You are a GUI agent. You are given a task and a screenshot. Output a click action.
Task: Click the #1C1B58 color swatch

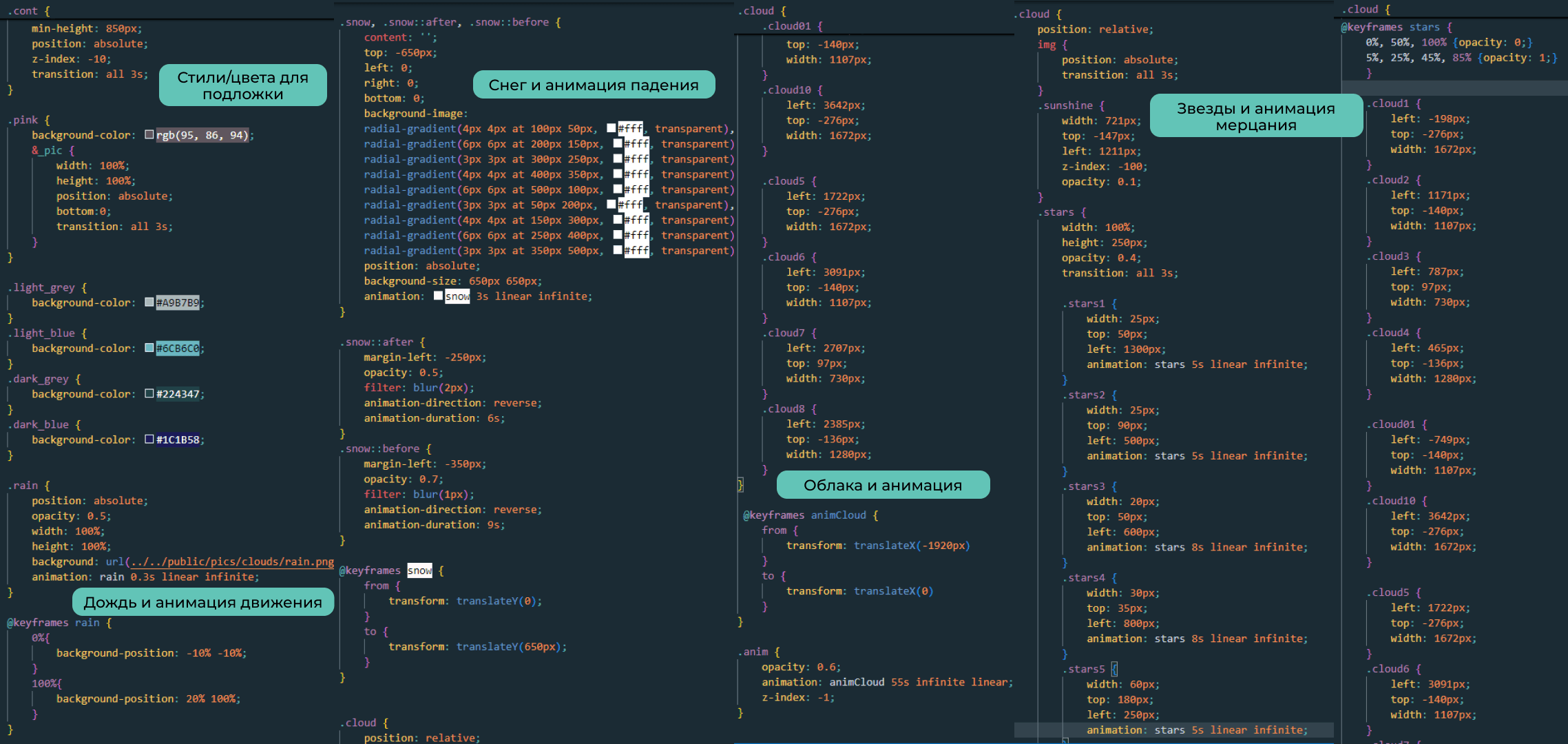tap(149, 439)
